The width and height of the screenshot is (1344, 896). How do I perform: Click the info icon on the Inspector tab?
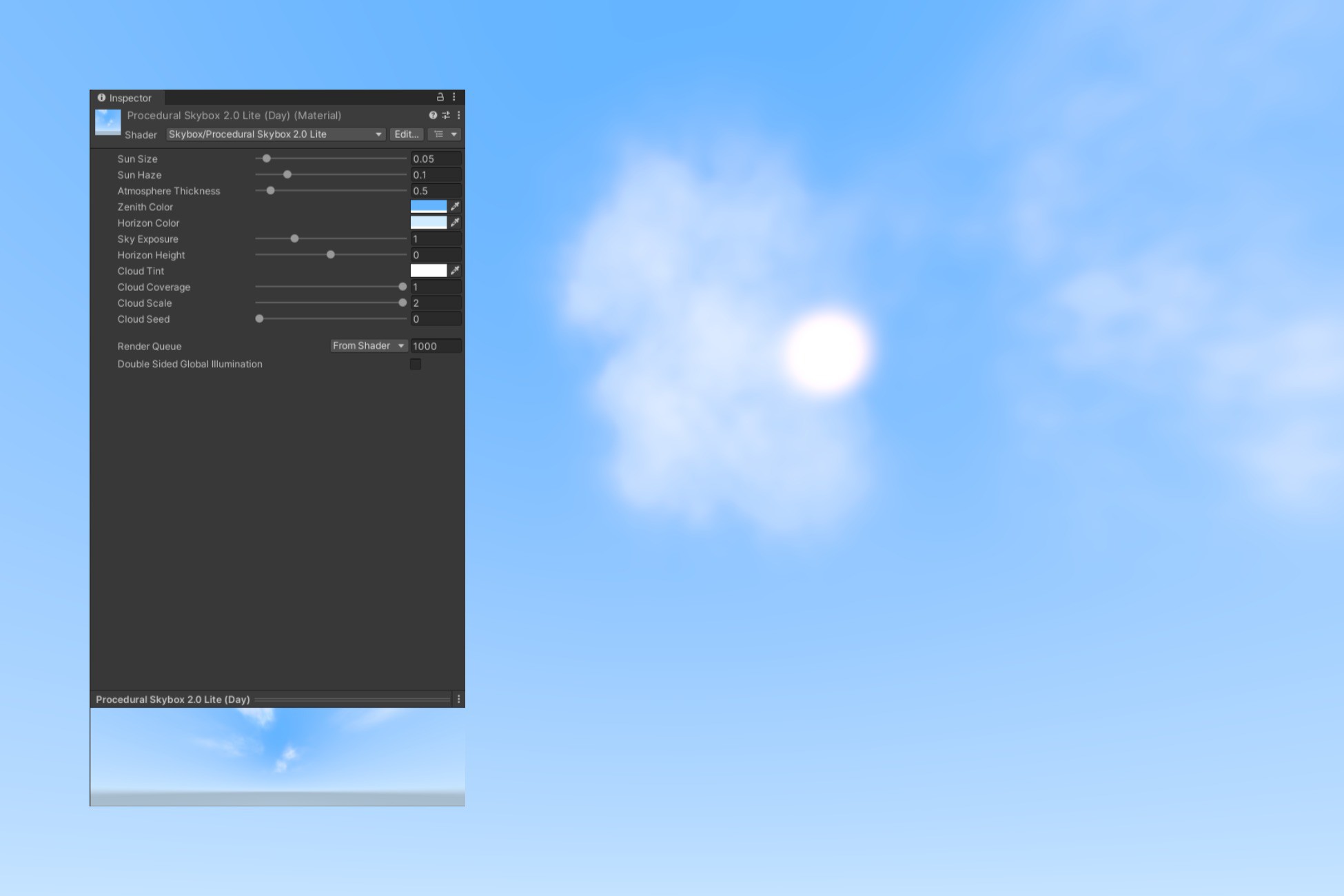click(x=101, y=98)
